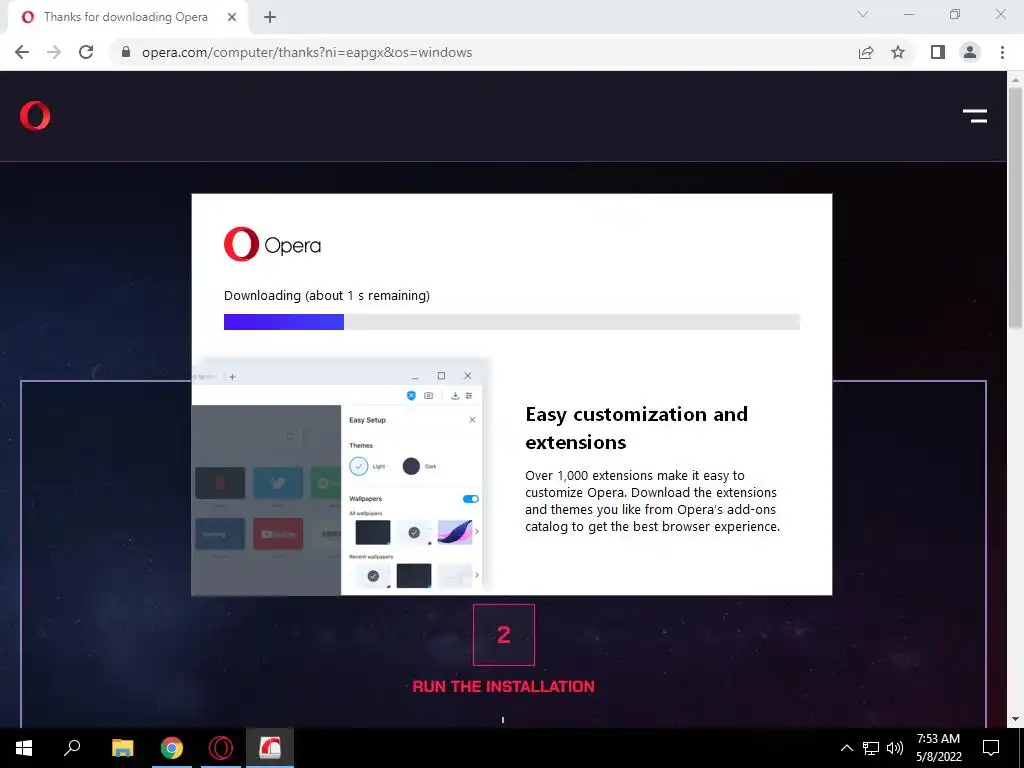The image size is (1024, 768).
Task: Reload the current page
Action: [x=86, y=52]
